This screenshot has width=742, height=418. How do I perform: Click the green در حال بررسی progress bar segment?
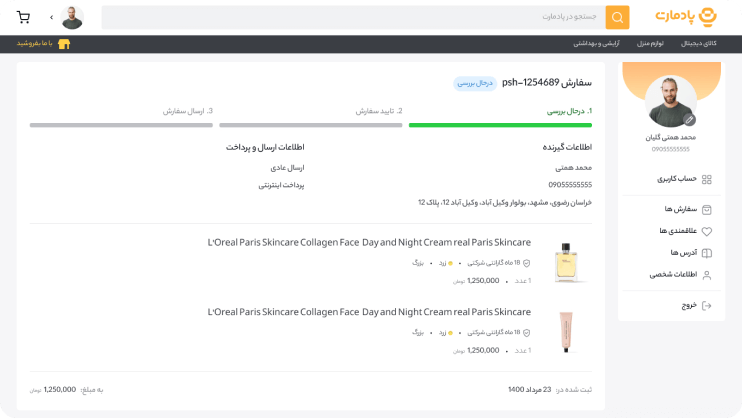click(500, 125)
